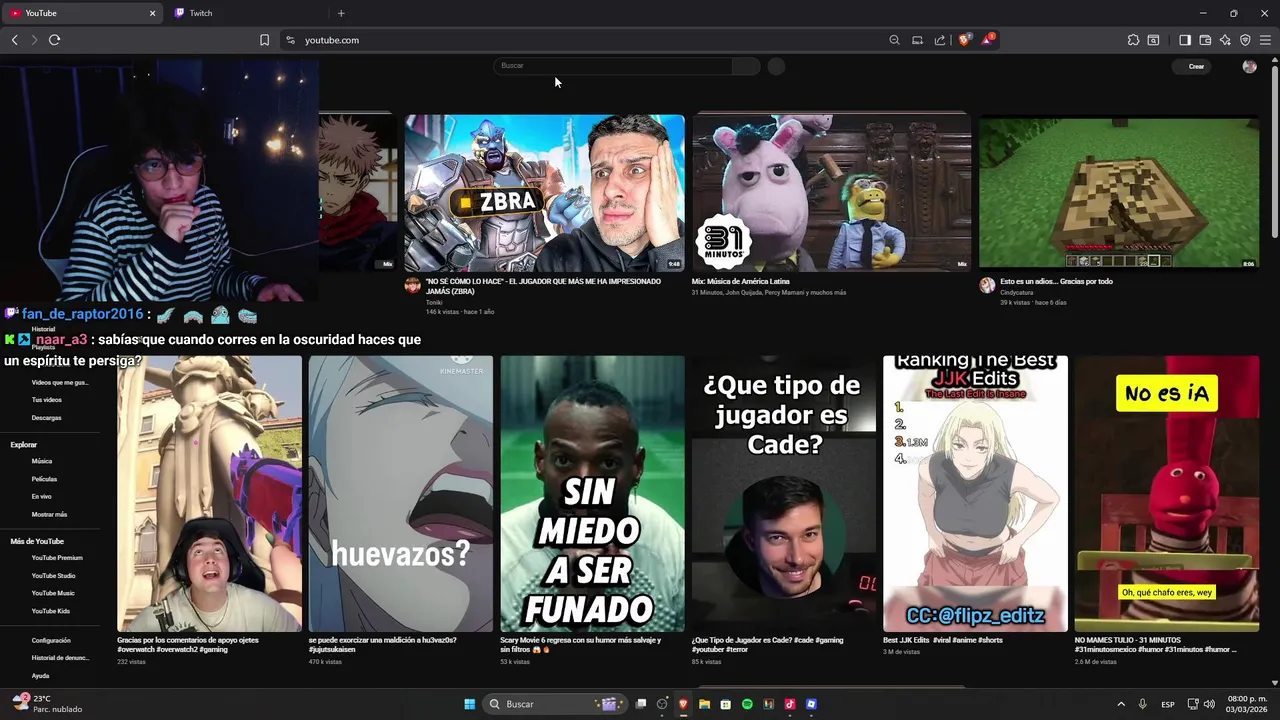Open the Brave Wallet icon
This screenshot has height=720, width=1280.
(1205, 40)
